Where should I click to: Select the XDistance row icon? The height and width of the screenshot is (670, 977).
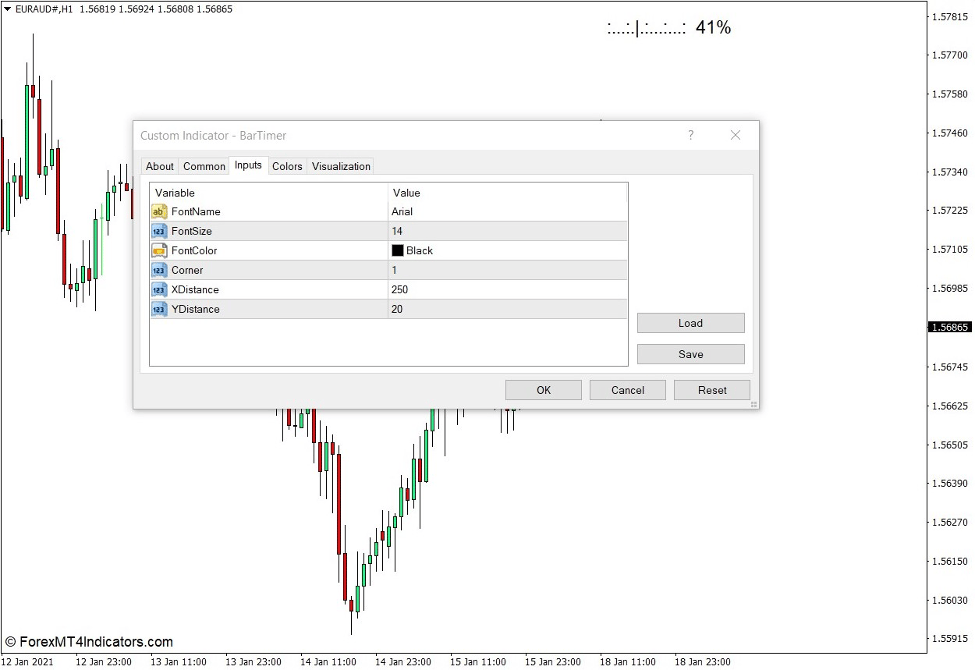(x=159, y=289)
